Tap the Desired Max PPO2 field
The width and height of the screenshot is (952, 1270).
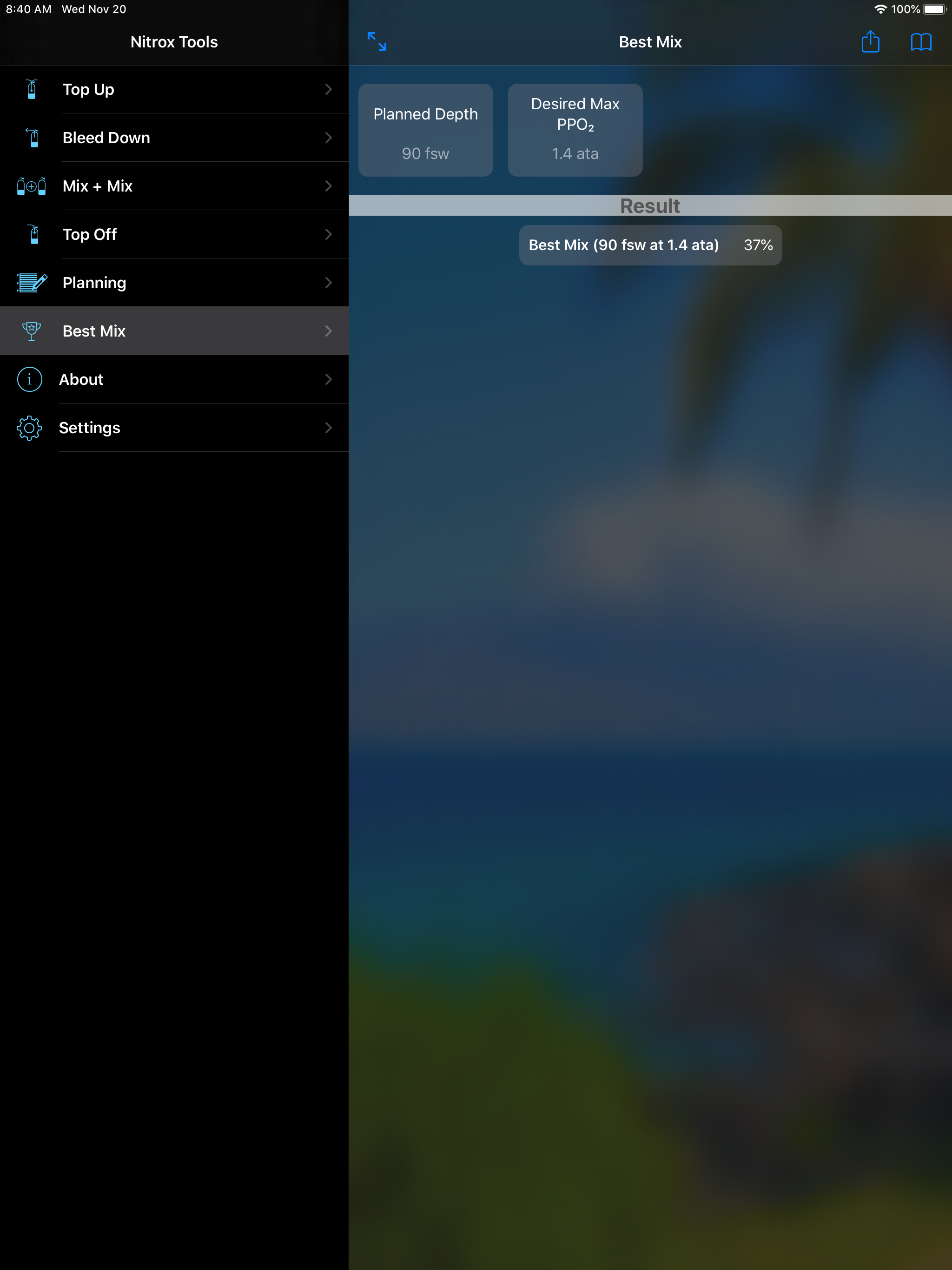click(x=575, y=130)
